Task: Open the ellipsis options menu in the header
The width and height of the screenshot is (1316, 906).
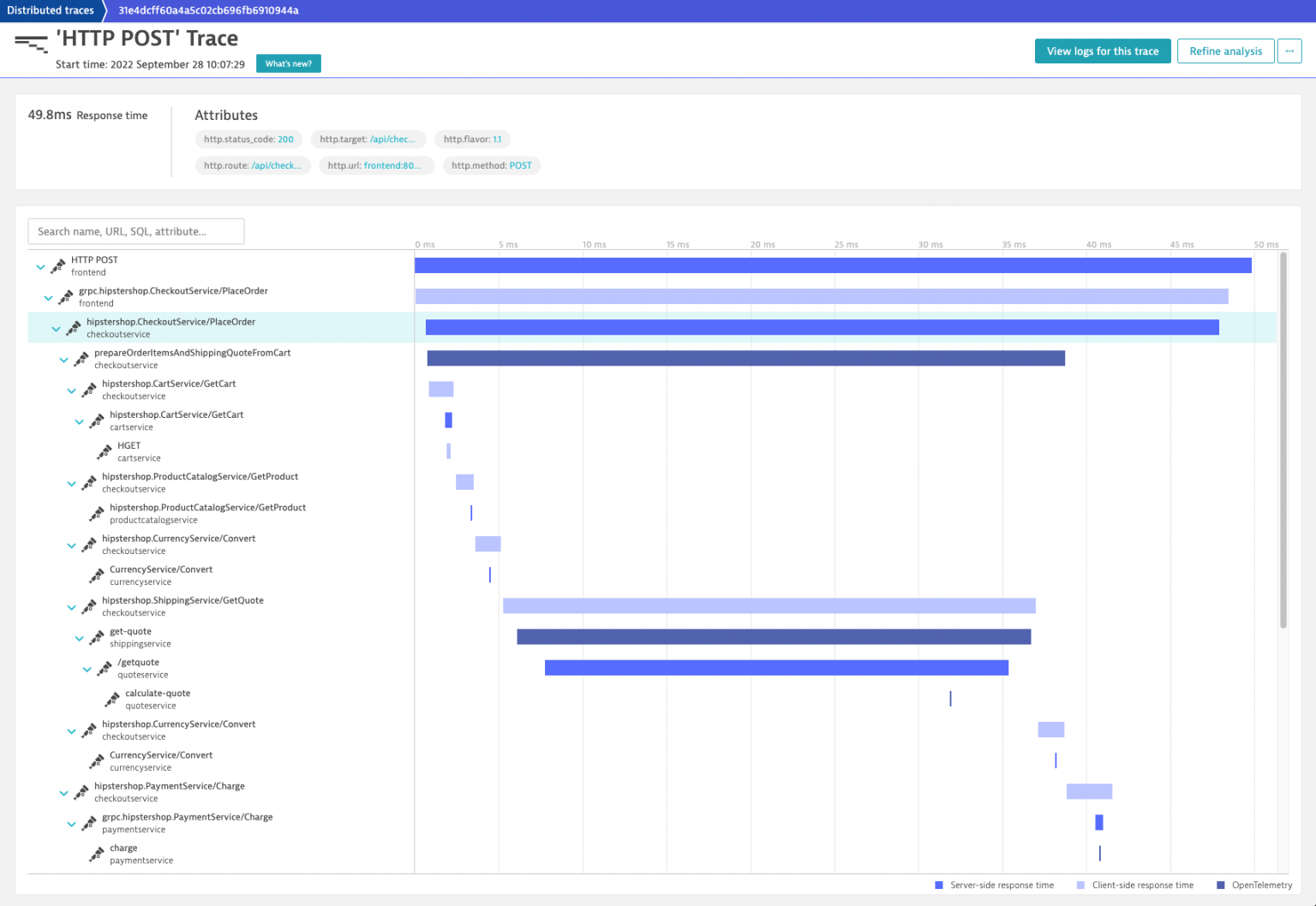Action: pyautogui.click(x=1289, y=51)
